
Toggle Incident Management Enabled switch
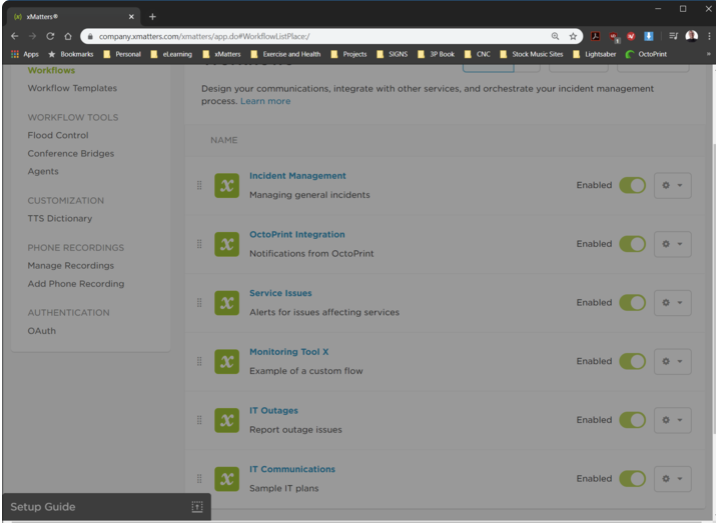coord(632,185)
